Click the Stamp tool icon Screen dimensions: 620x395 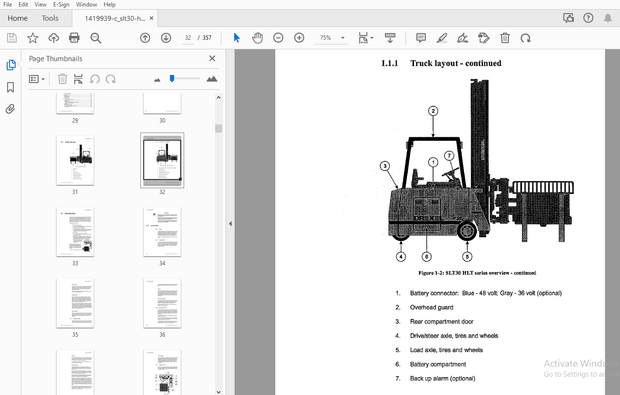pyautogui.click(x=484, y=38)
